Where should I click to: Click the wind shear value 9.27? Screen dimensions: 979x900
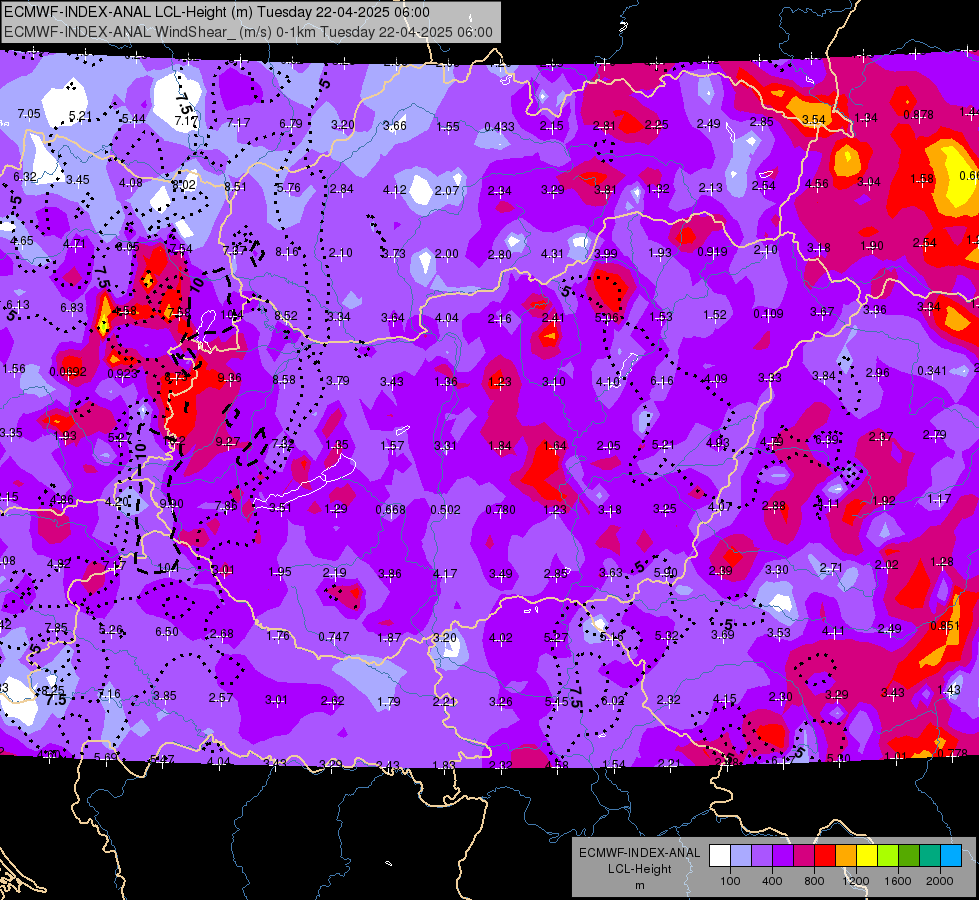click(228, 442)
